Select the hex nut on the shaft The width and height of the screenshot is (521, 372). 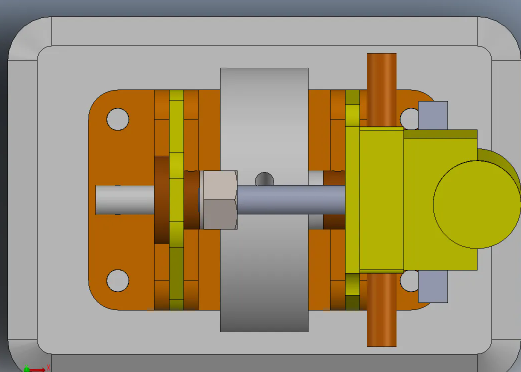coord(220,200)
